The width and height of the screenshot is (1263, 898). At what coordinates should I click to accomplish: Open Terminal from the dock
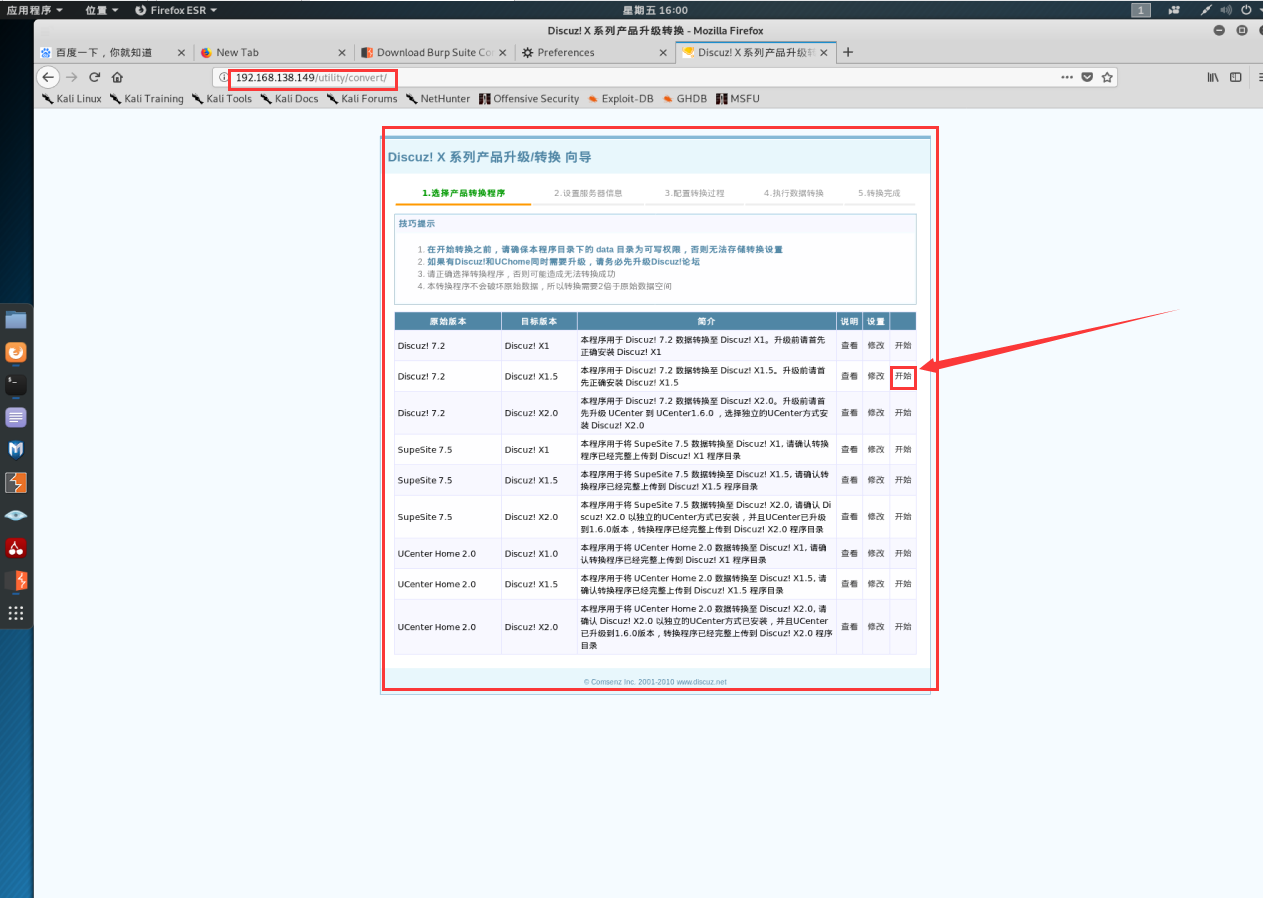coord(16,385)
